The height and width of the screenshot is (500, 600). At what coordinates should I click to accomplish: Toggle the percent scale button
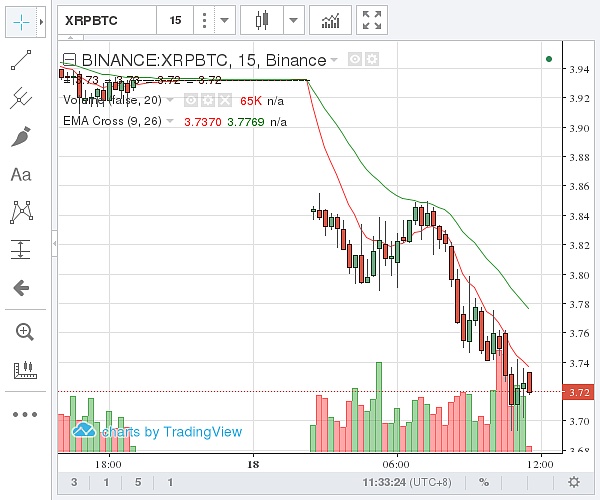[483, 482]
